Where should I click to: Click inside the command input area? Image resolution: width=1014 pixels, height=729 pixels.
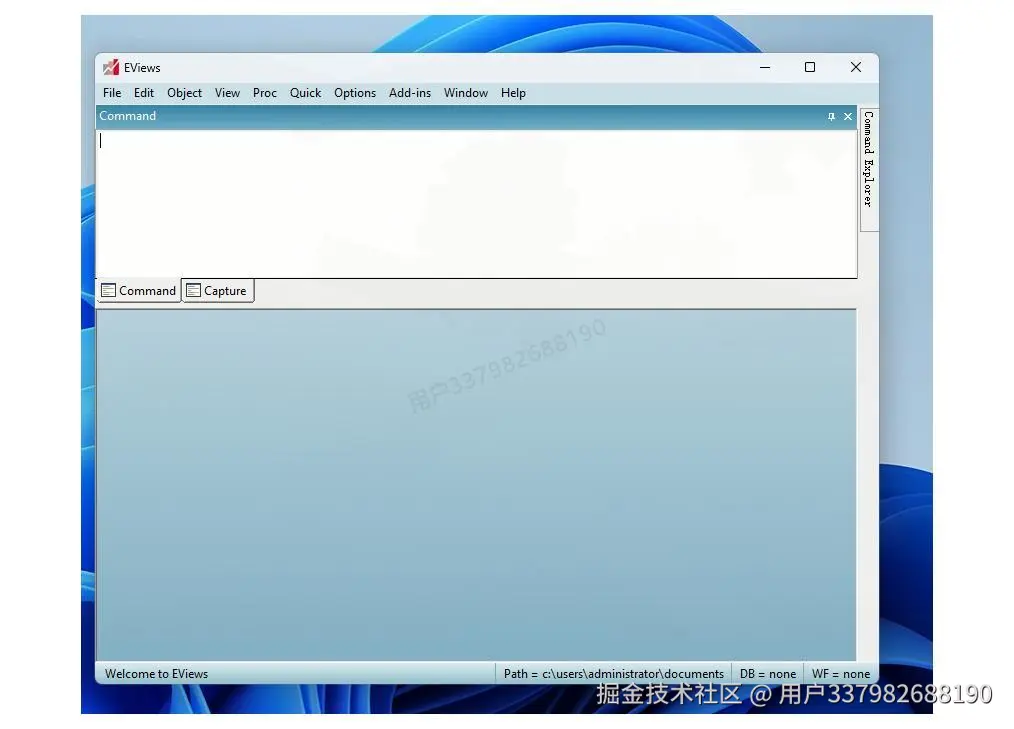click(x=477, y=204)
